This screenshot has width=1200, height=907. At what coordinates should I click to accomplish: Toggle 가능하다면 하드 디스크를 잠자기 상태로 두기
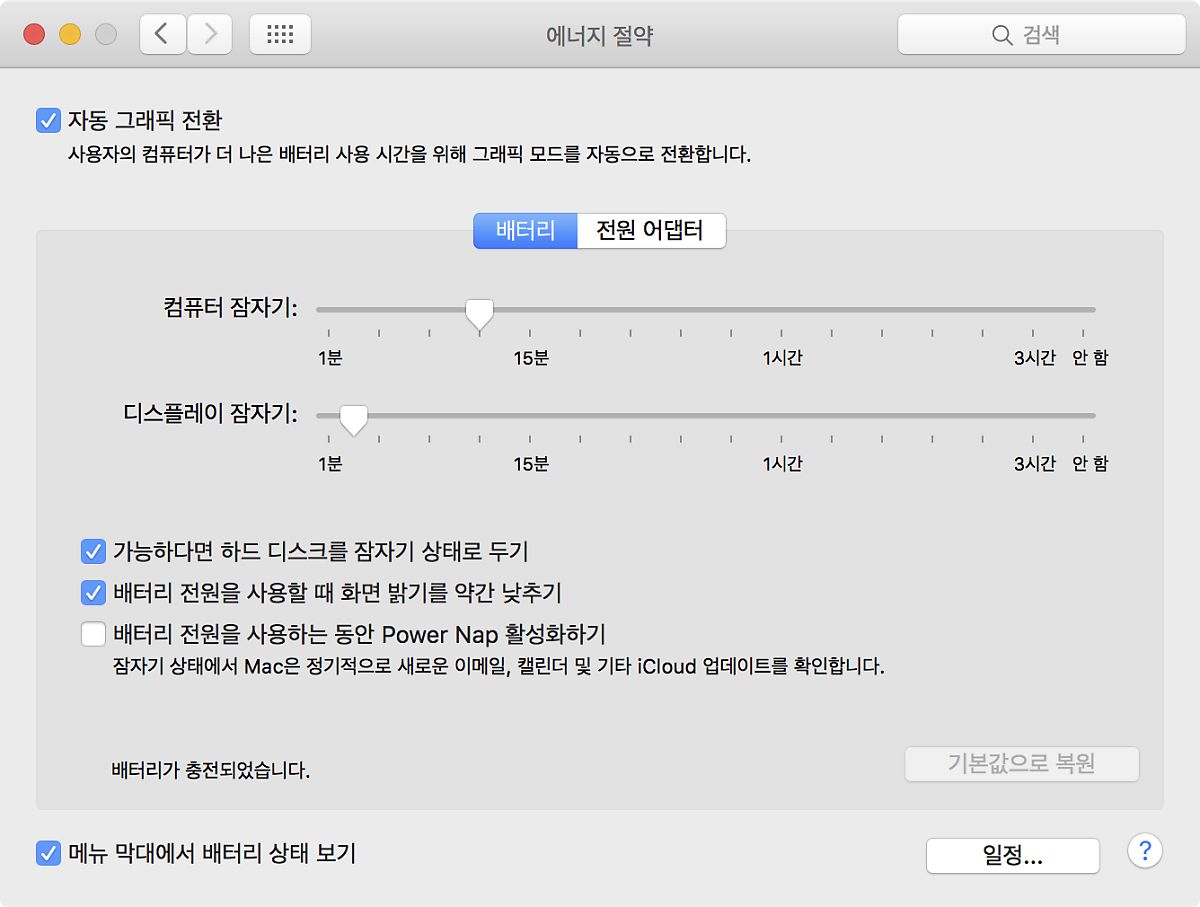pyautogui.click(x=93, y=550)
